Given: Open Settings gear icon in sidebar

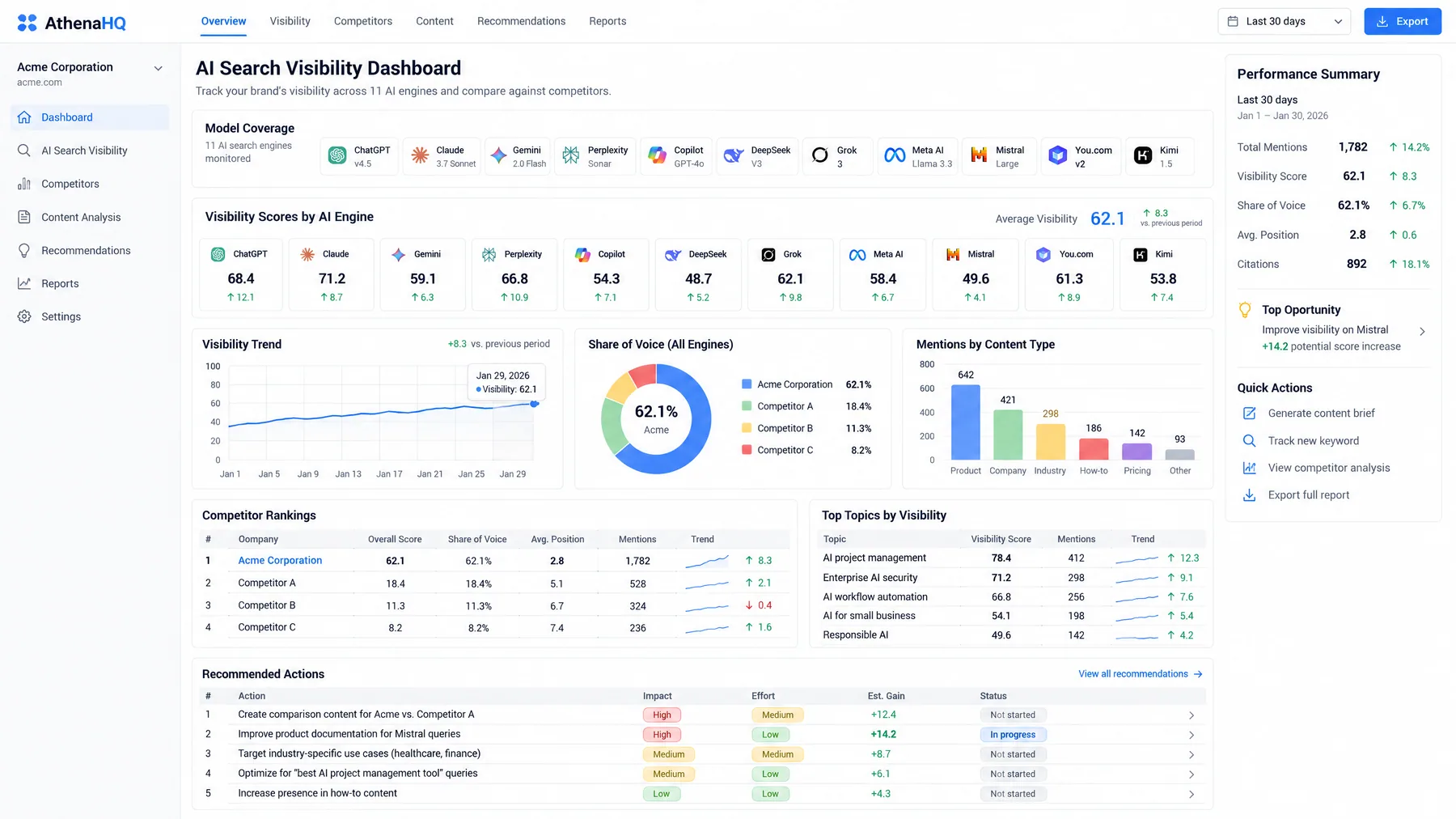Looking at the screenshot, I should coord(24,316).
